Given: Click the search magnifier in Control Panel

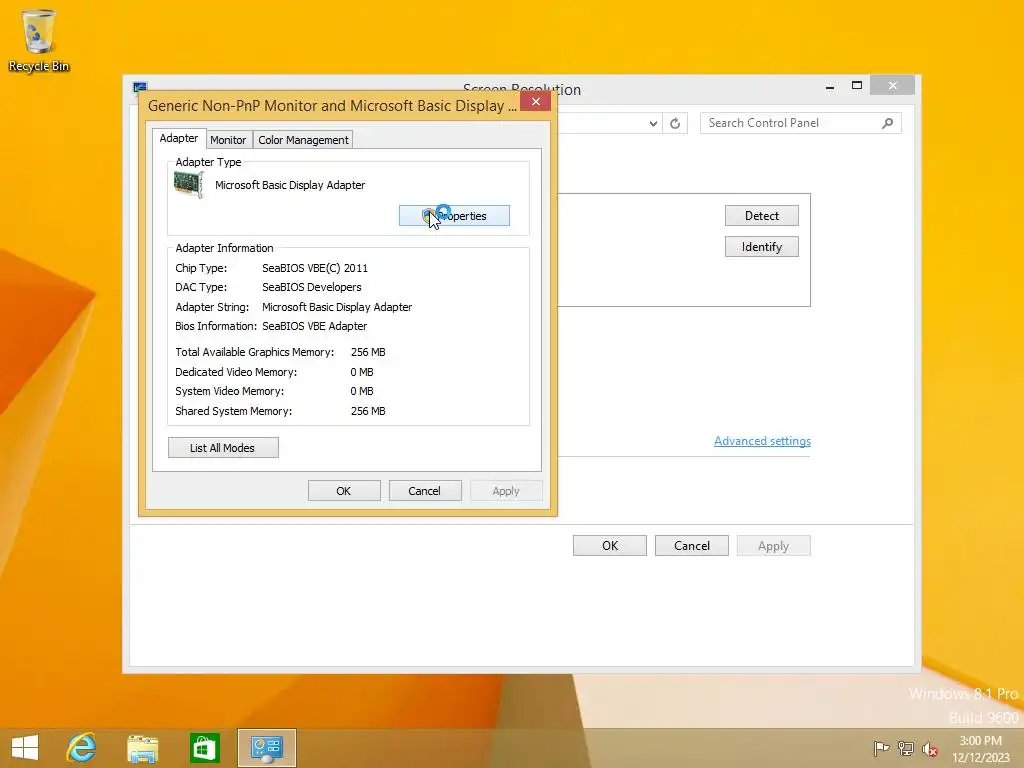Looking at the screenshot, I should [x=887, y=123].
